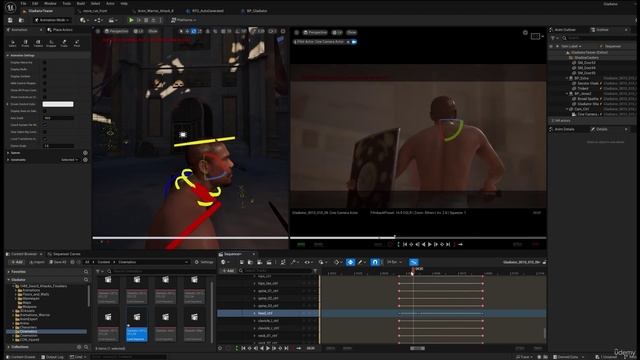Open left viewport hamburger options menu
The width and height of the screenshot is (640, 360).
point(98,31)
